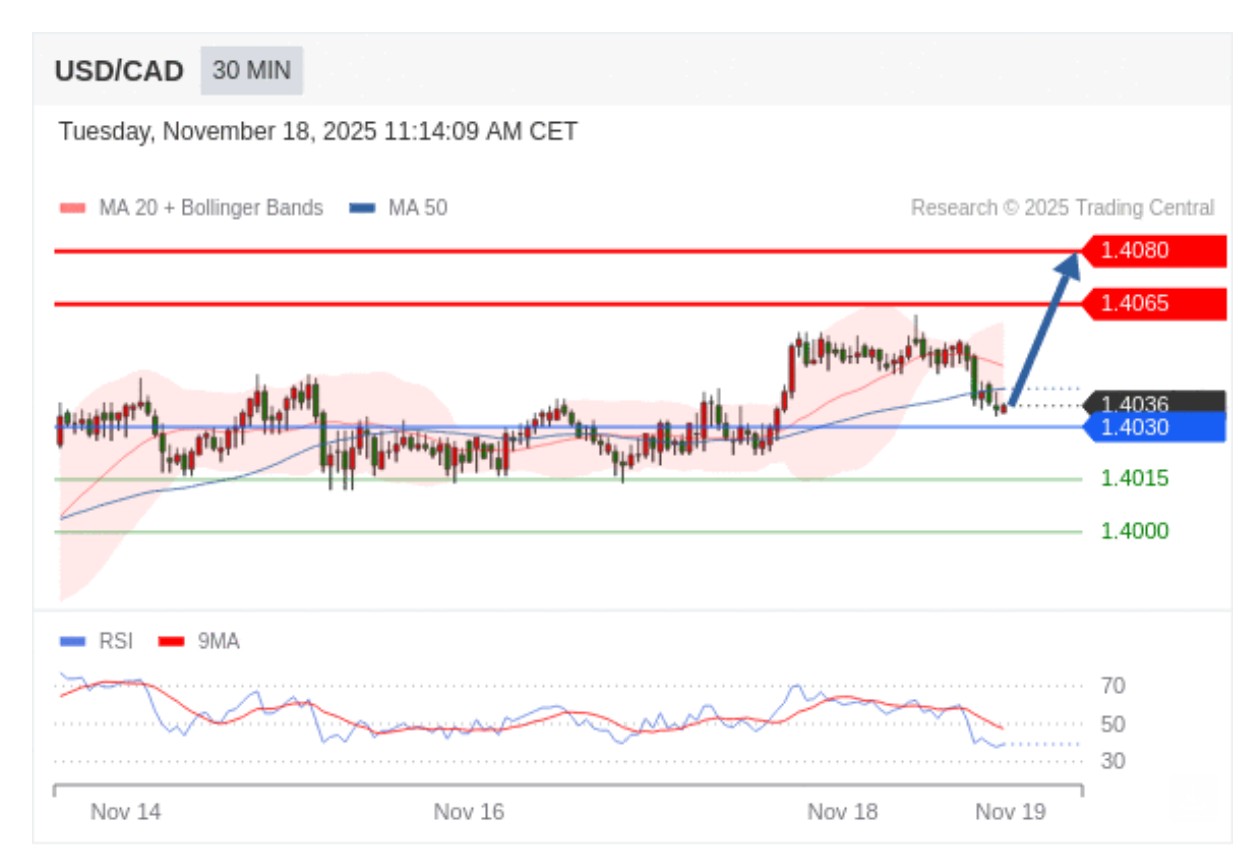Click the 1.4065 resistance price tag
The width and height of the screenshot is (1248, 864).
point(1155,303)
